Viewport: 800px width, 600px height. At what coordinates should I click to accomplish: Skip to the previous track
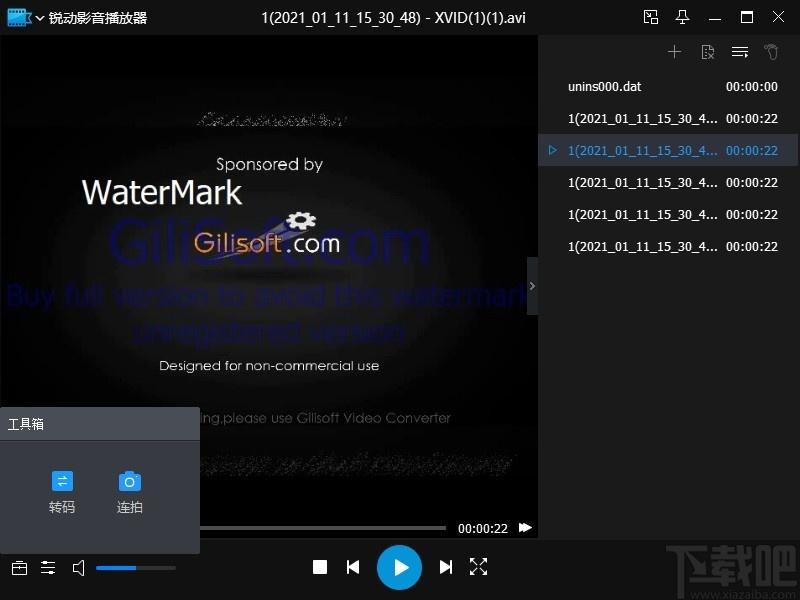353,567
